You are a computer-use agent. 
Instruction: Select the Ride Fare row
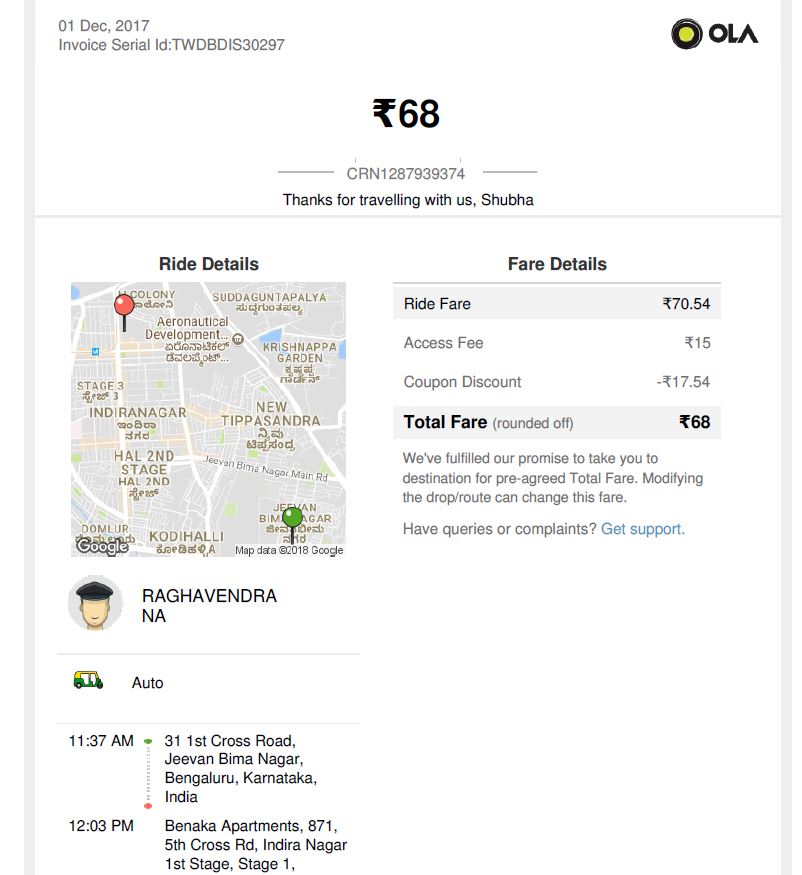pyautogui.click(x=556, y=304)
